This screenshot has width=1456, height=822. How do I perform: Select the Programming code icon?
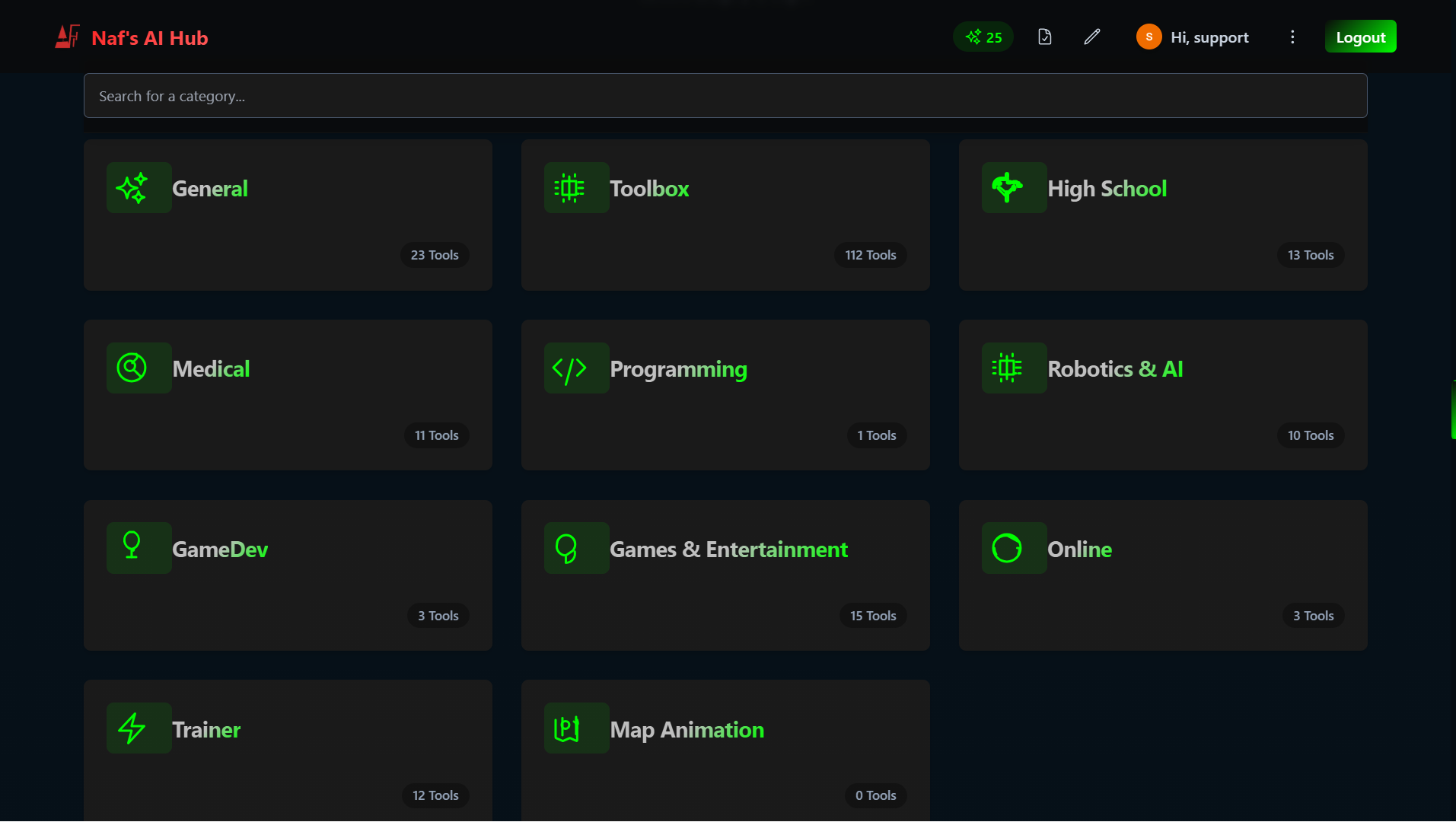pos(575,368)
